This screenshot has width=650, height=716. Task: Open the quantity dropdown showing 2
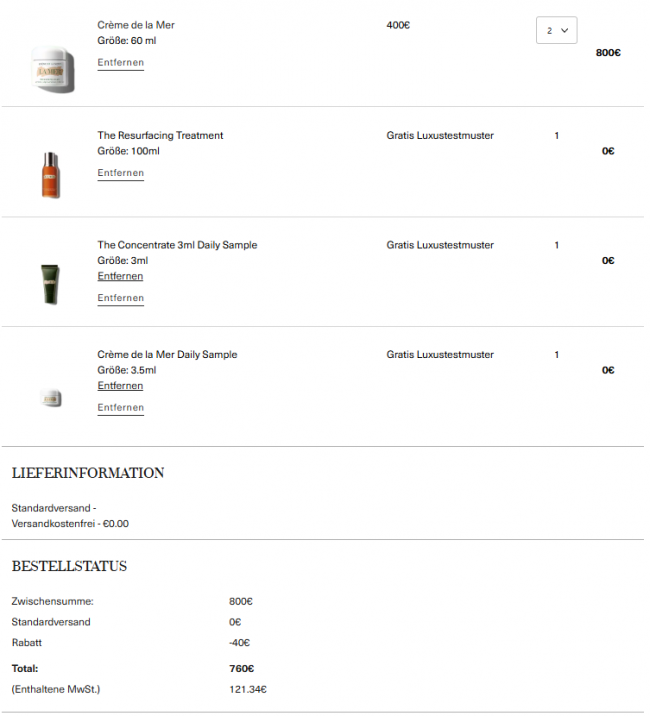[556, 31]
